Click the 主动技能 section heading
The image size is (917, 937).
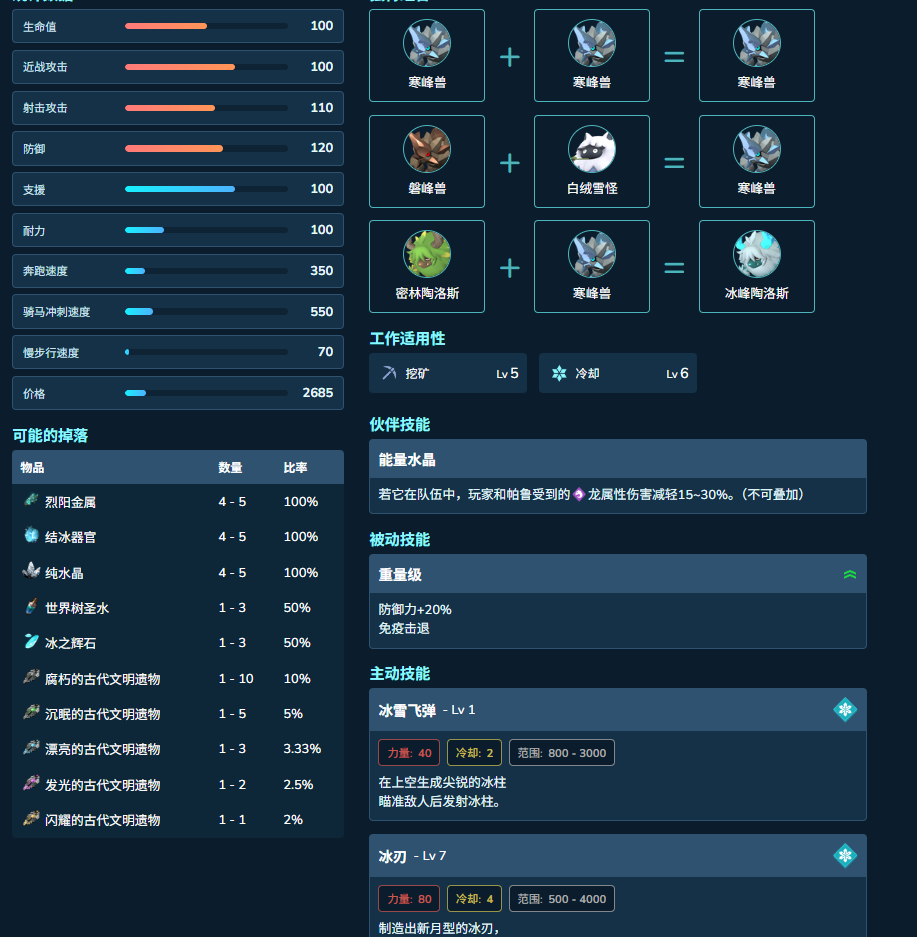pyautogui.click(x=400, y=673)
